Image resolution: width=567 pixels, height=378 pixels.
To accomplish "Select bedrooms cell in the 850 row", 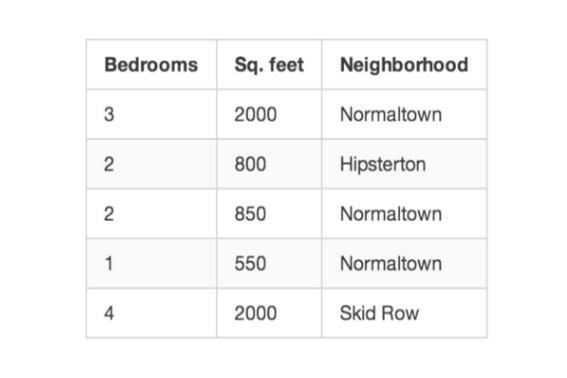I will (151, 213).
